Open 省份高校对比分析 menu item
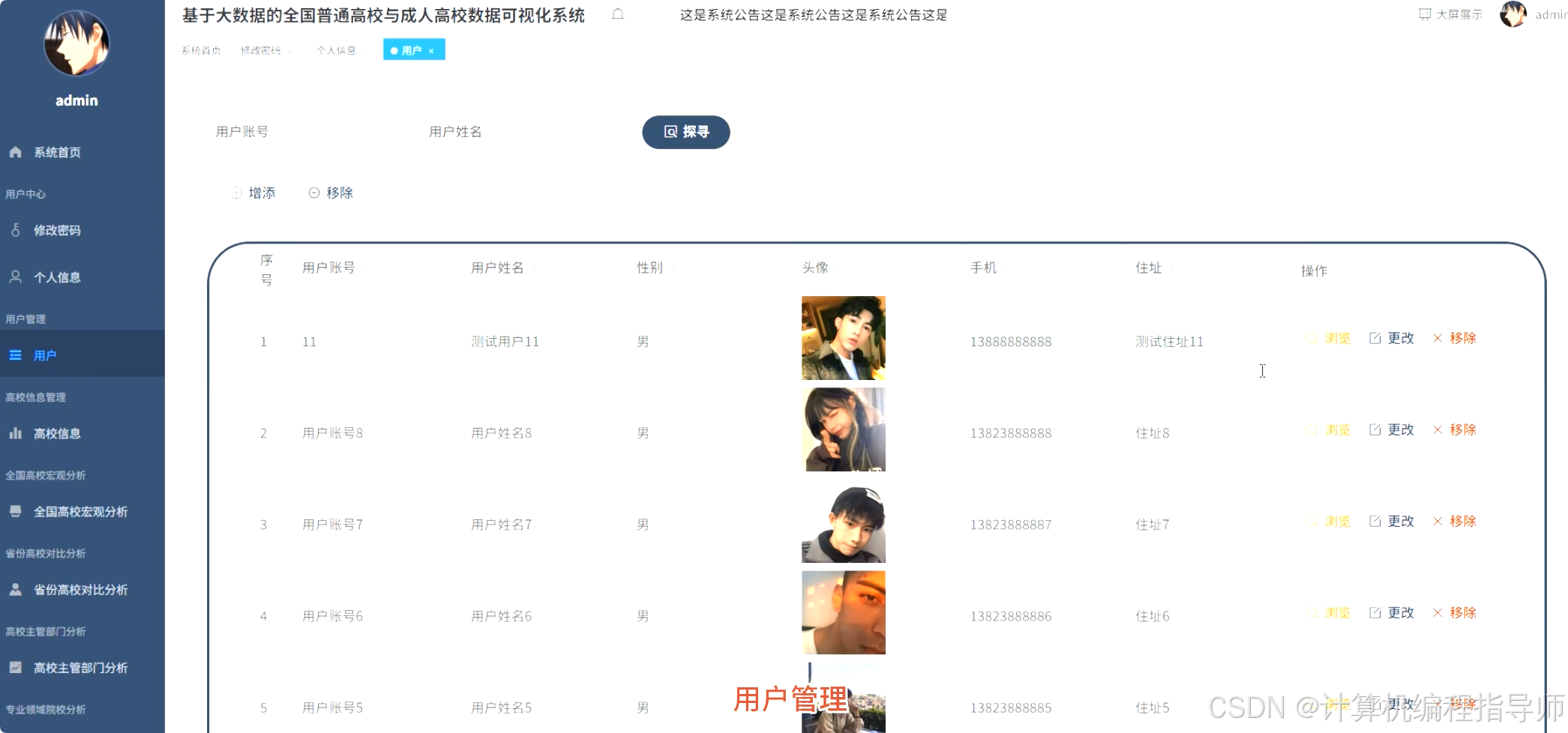This screenshot has height=733, width=1568. (x=82, y=589)
